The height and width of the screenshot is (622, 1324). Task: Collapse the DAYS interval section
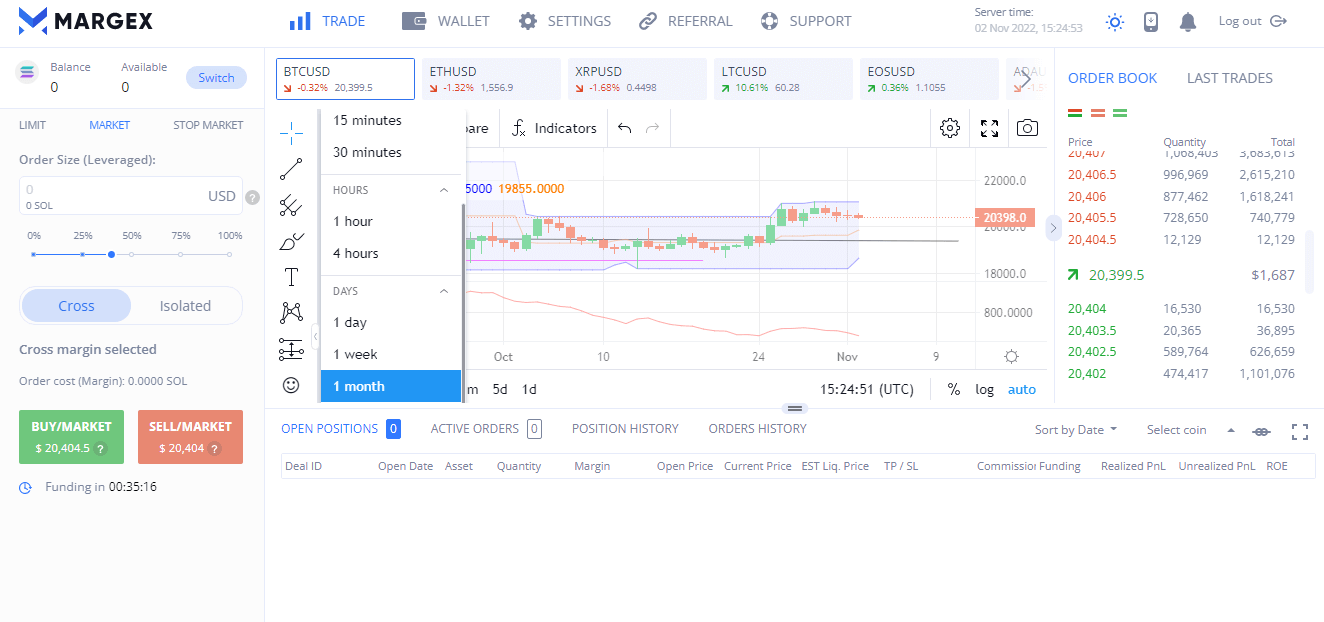(x=444, y=291)
